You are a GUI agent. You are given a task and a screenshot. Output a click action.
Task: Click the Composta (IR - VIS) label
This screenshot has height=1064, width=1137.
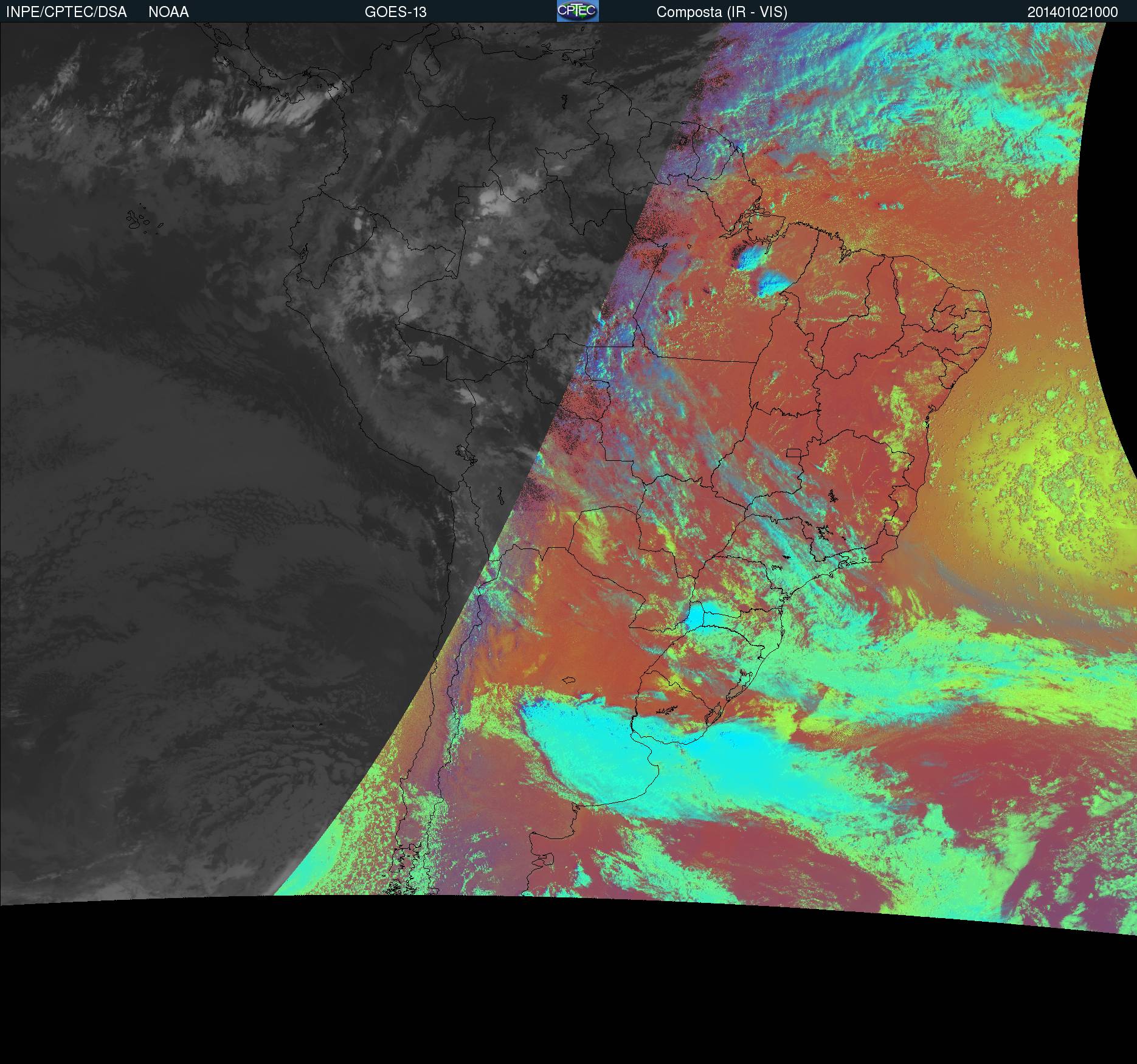pyautogui.click(x=722, y=12)
